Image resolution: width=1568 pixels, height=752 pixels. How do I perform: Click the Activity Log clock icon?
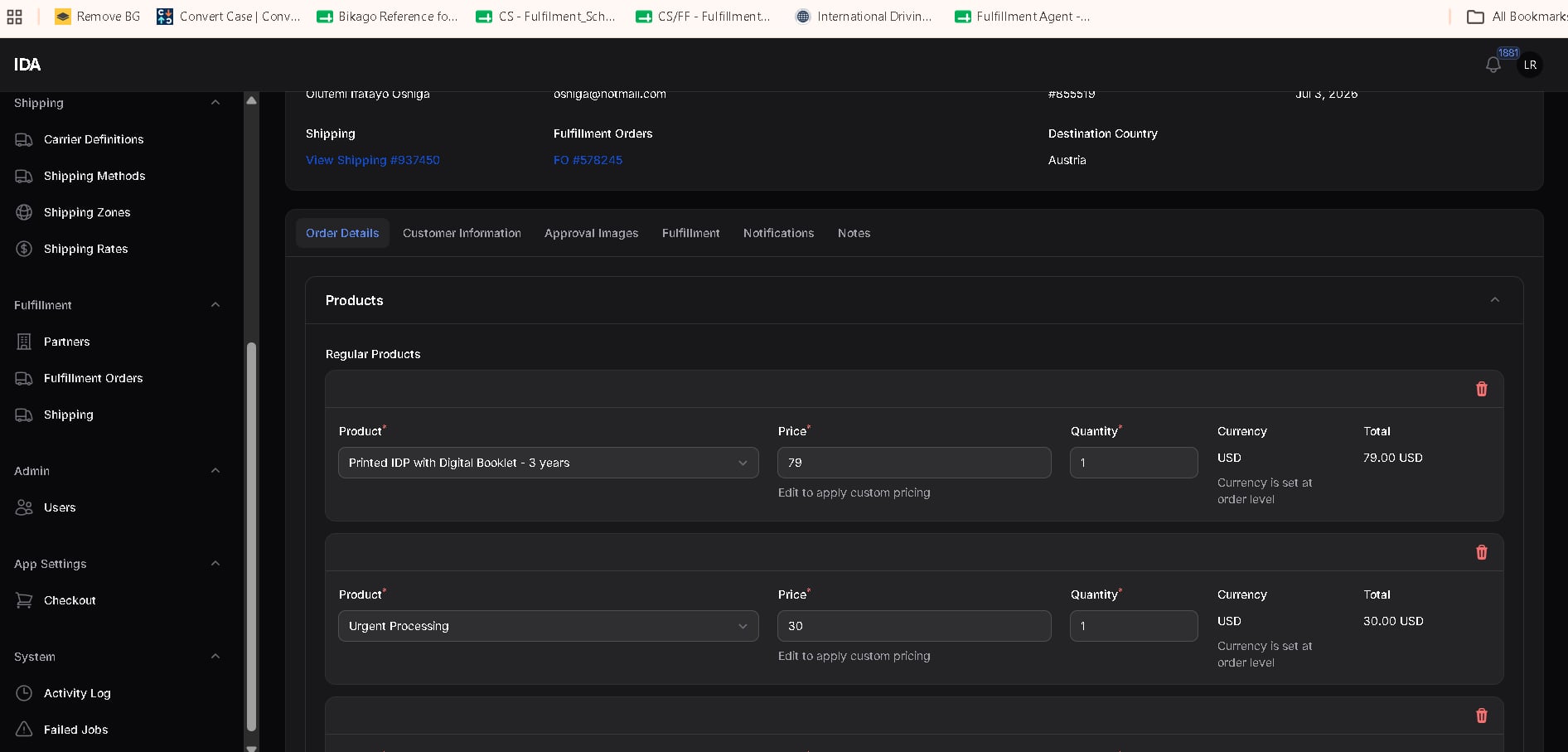pos(24,693)
